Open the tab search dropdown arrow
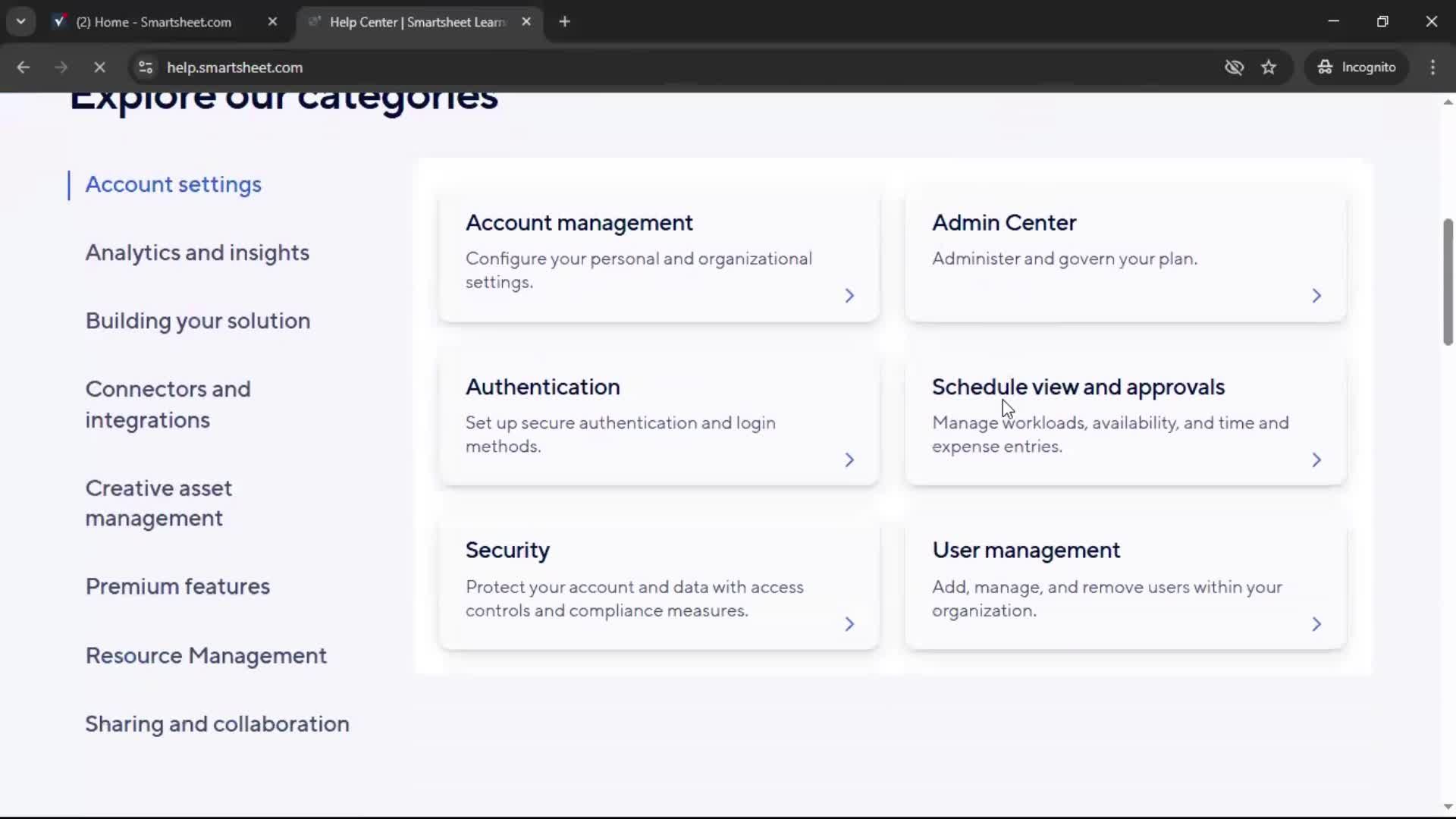This screenshot has width=1456, height=819. coord(21,22)
